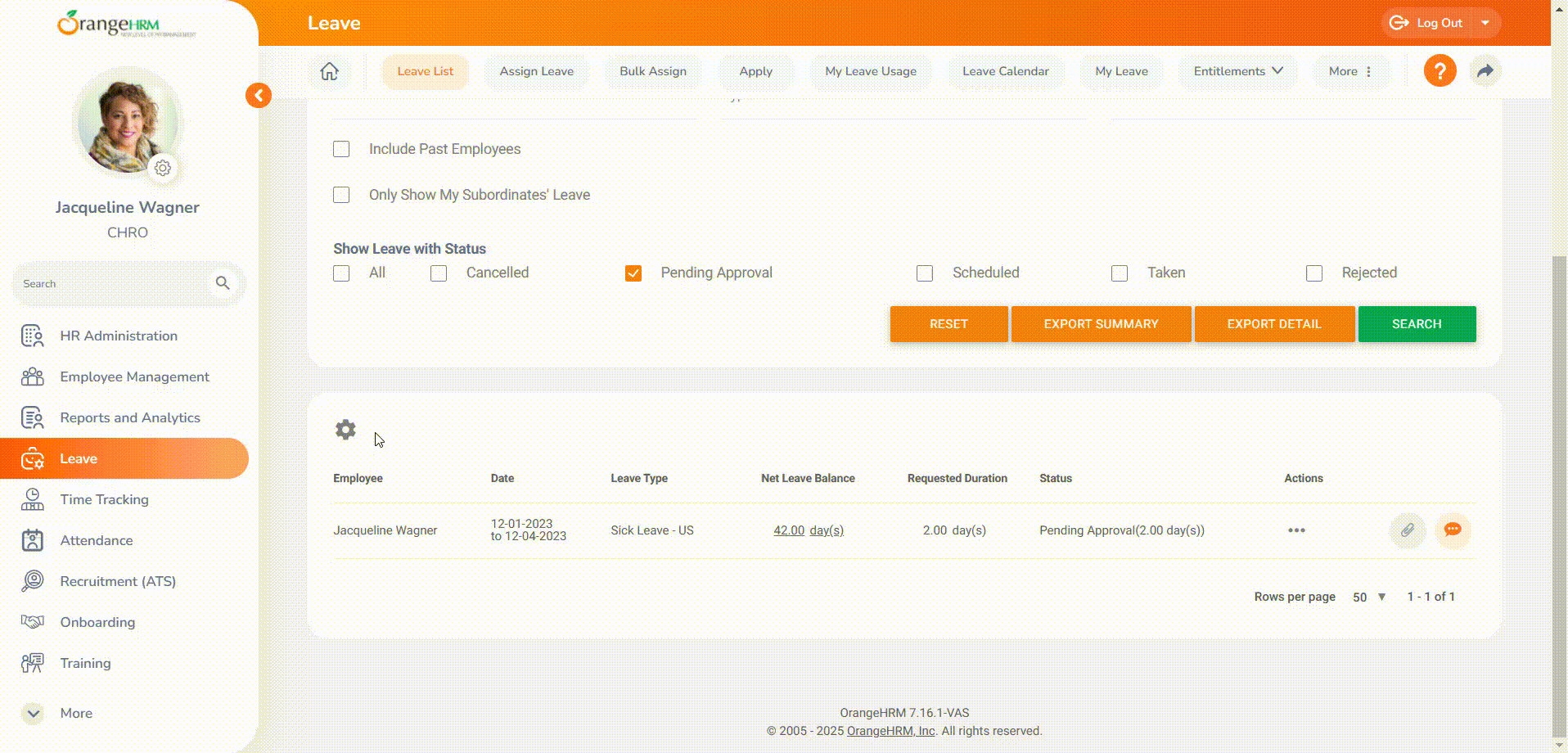Click the Net Leave Balance column header
Screen dimensions: 1568x753
(x=808, y=478)
